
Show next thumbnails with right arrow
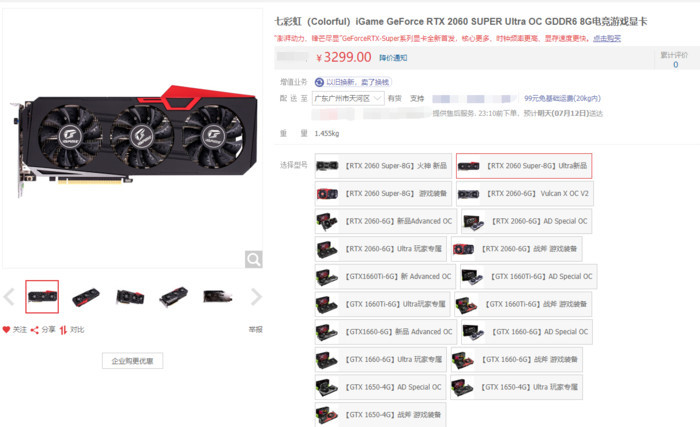click(x=256, y=297)
